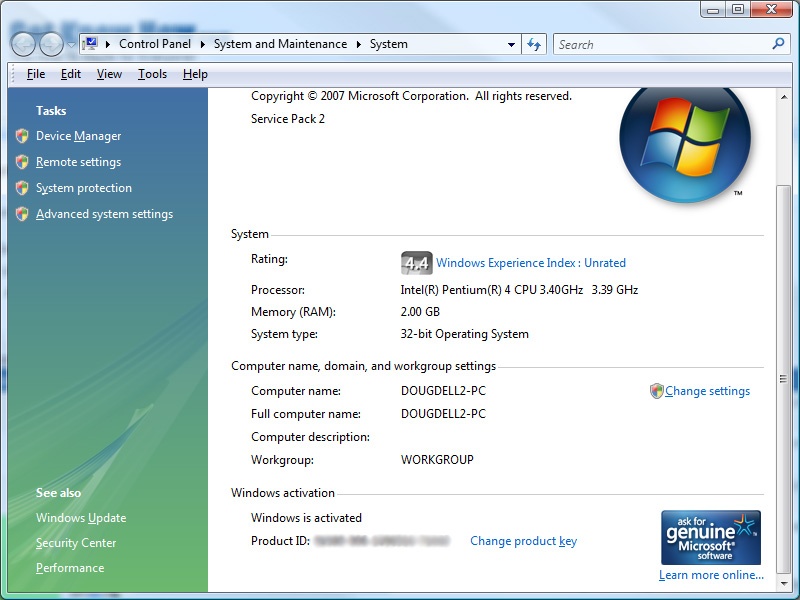Open Windows Experience Index: Unrated link
800x600 pixels.
pyautogui.click(x=531, y=263)
